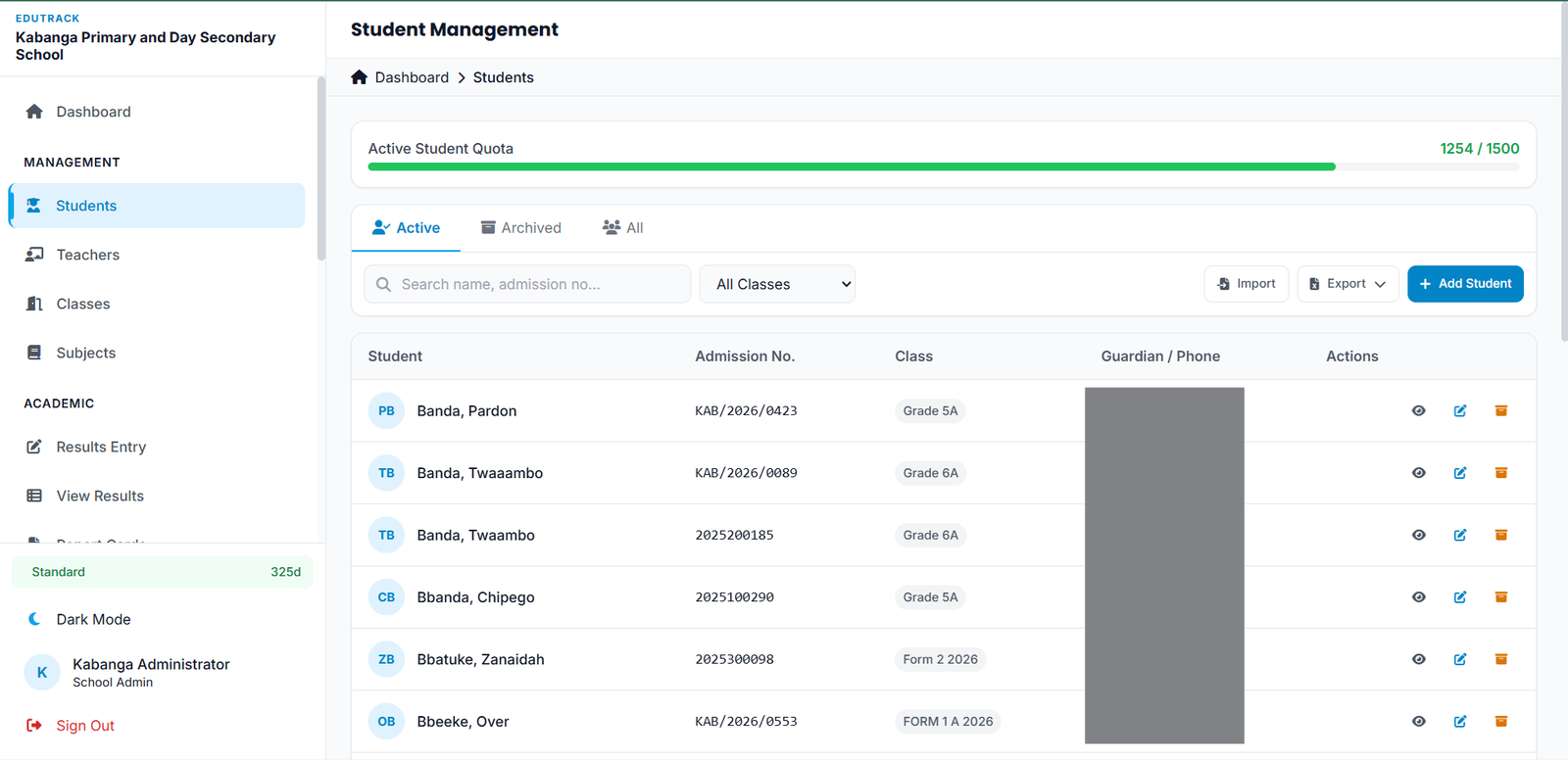Switch to the Active tab
The image size is (1568, 760).
point(406,228)
